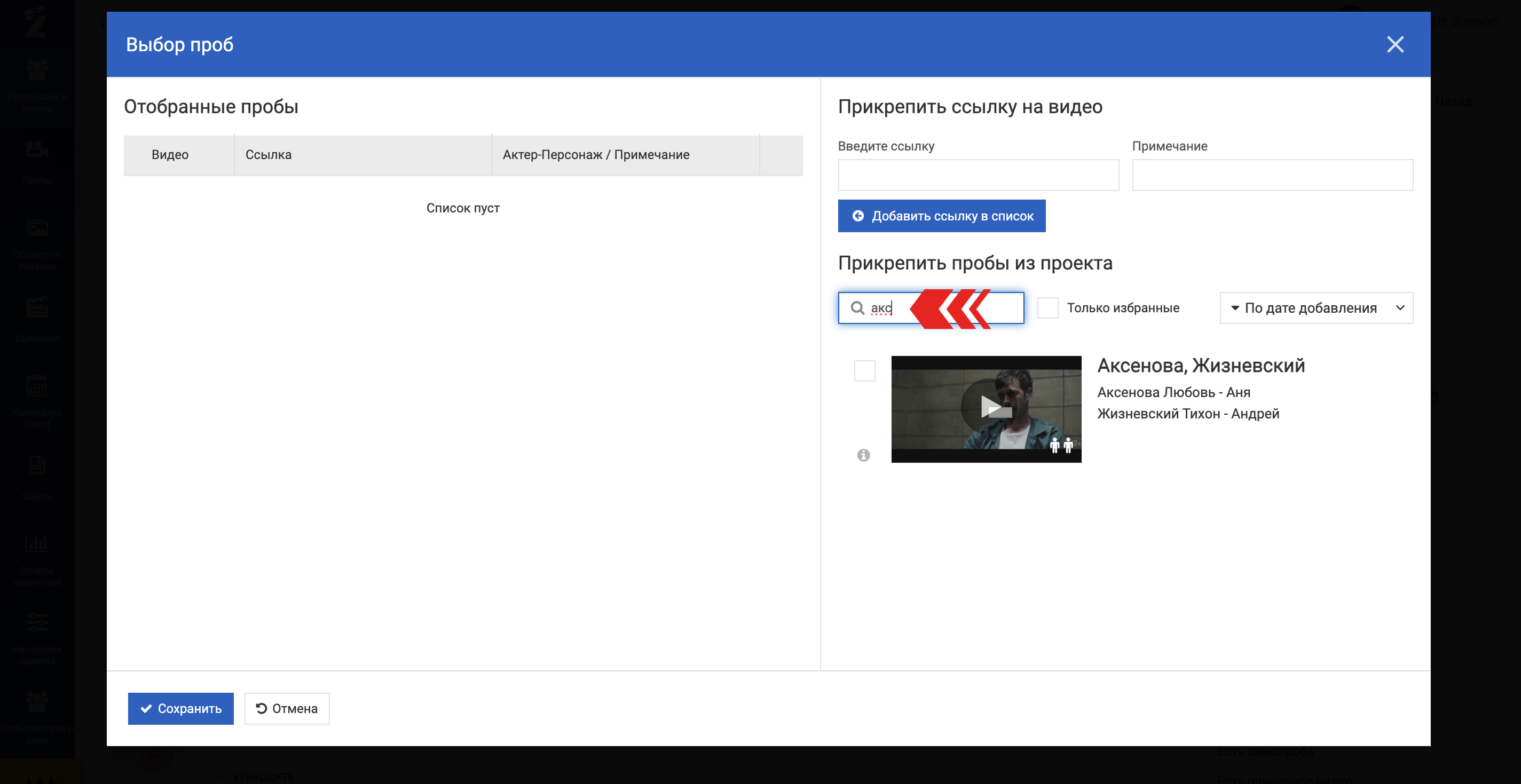Click the magnifier search icon in the field
The image size is (1521, 784).
pos(857,307)
